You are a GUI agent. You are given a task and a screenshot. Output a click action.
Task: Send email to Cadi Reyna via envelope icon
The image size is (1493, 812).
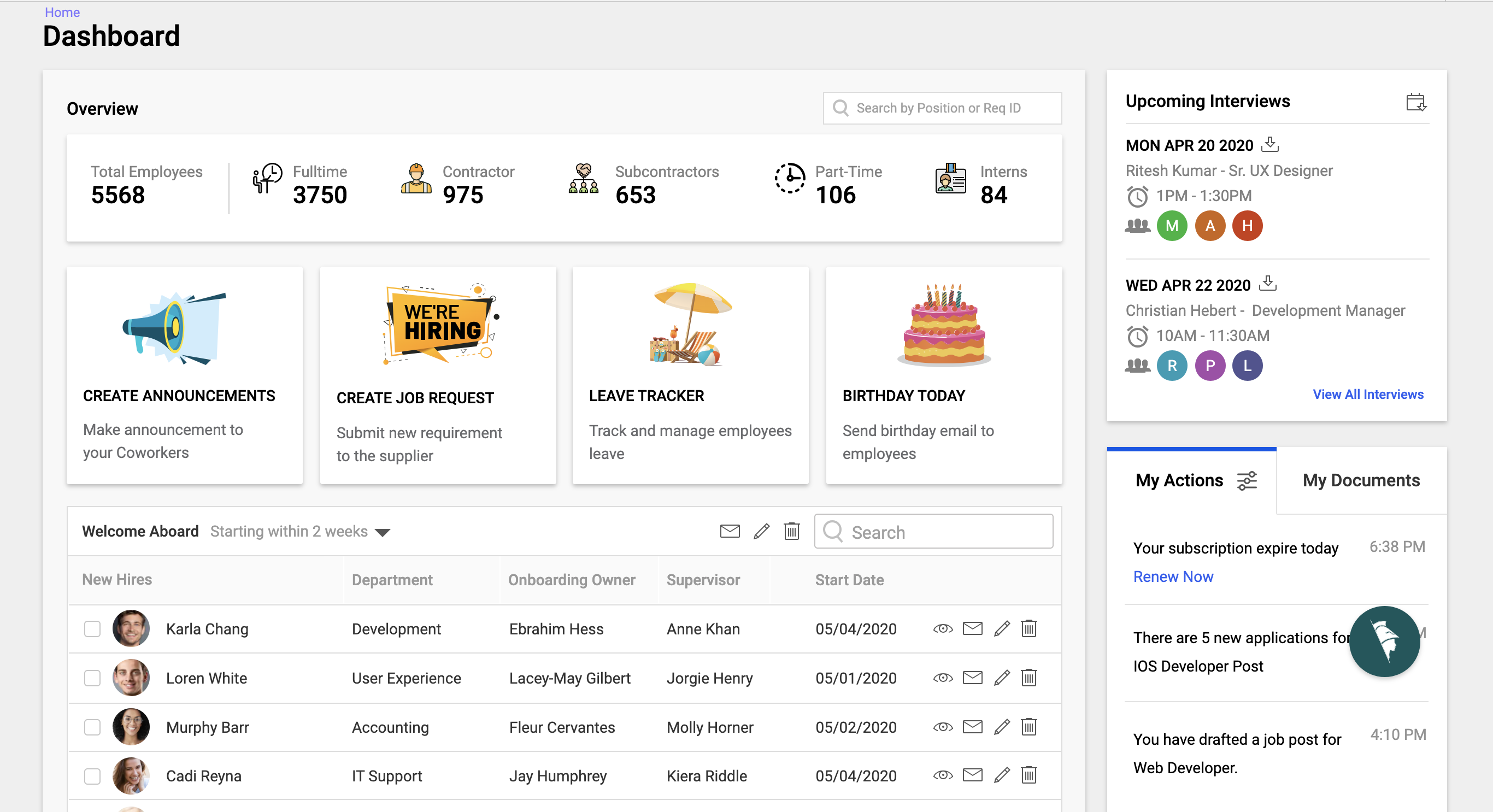[973, 775]
